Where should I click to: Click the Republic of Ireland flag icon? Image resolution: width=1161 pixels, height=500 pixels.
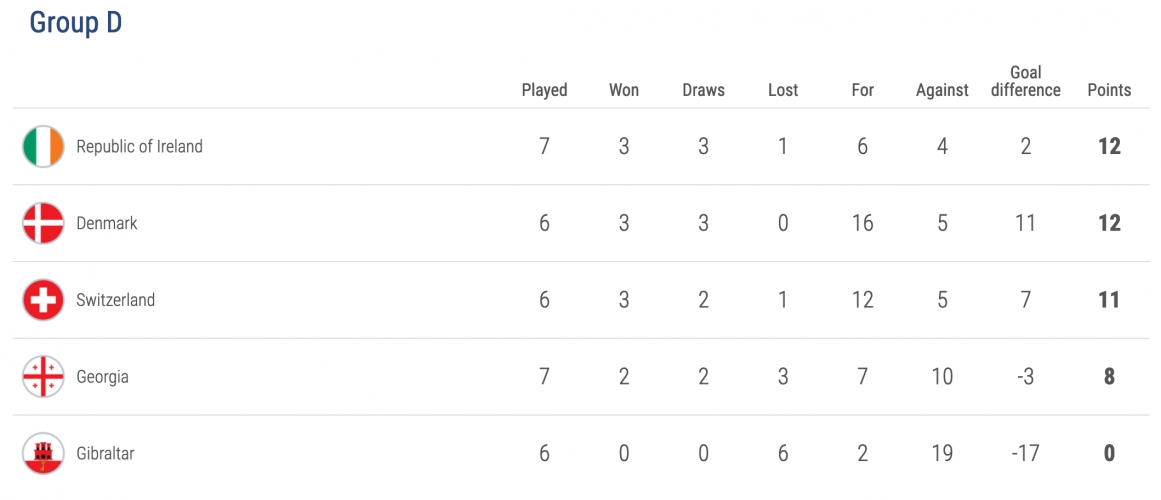(x=43, y=147)
